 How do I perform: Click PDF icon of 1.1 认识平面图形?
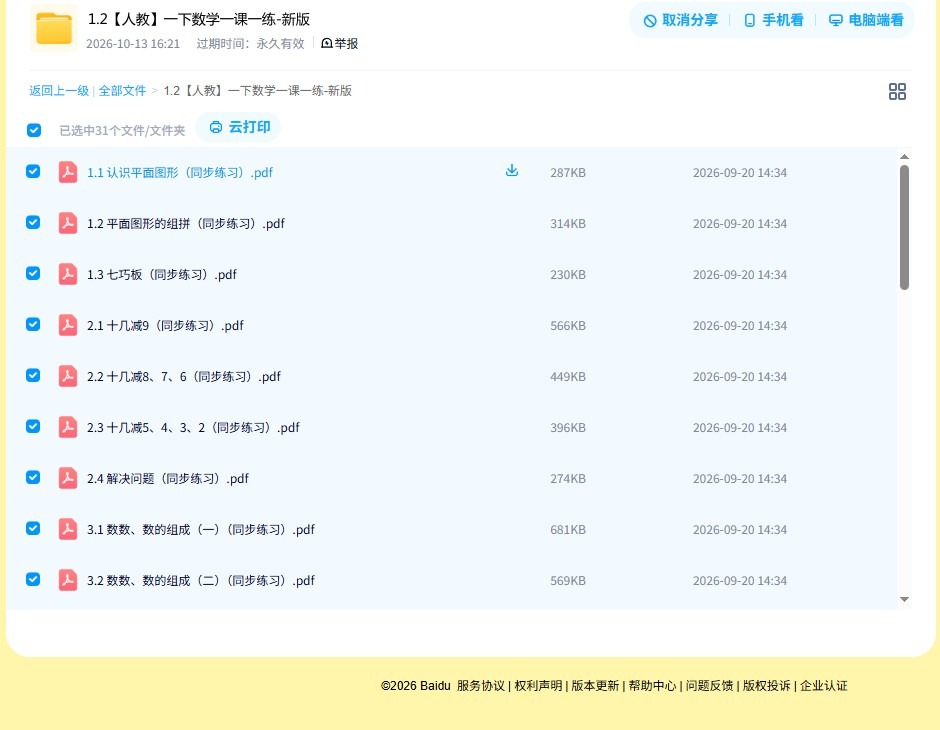click(x=68, y=172)
